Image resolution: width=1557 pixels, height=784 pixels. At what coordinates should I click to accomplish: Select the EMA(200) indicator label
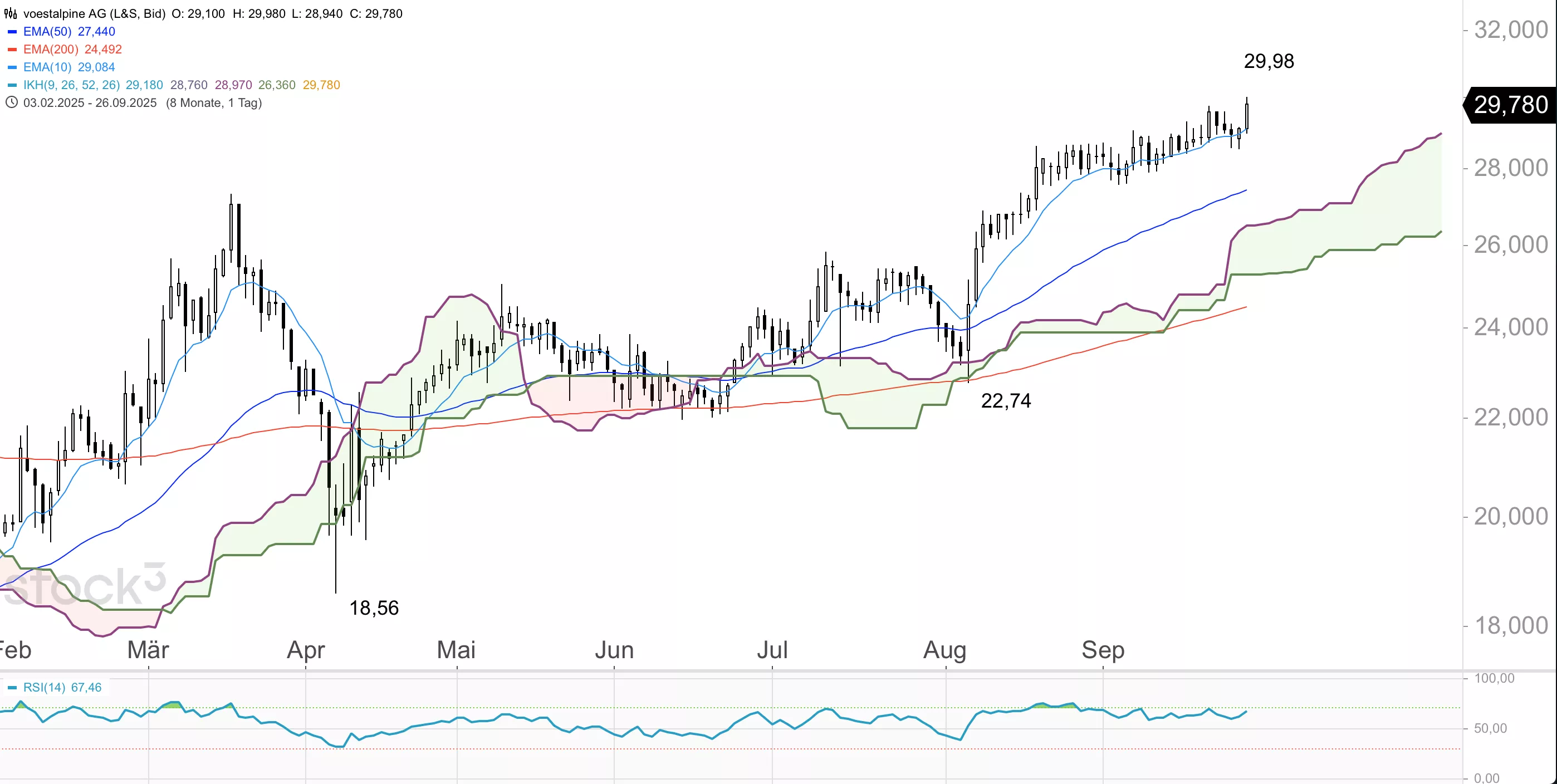pos(51,50)
